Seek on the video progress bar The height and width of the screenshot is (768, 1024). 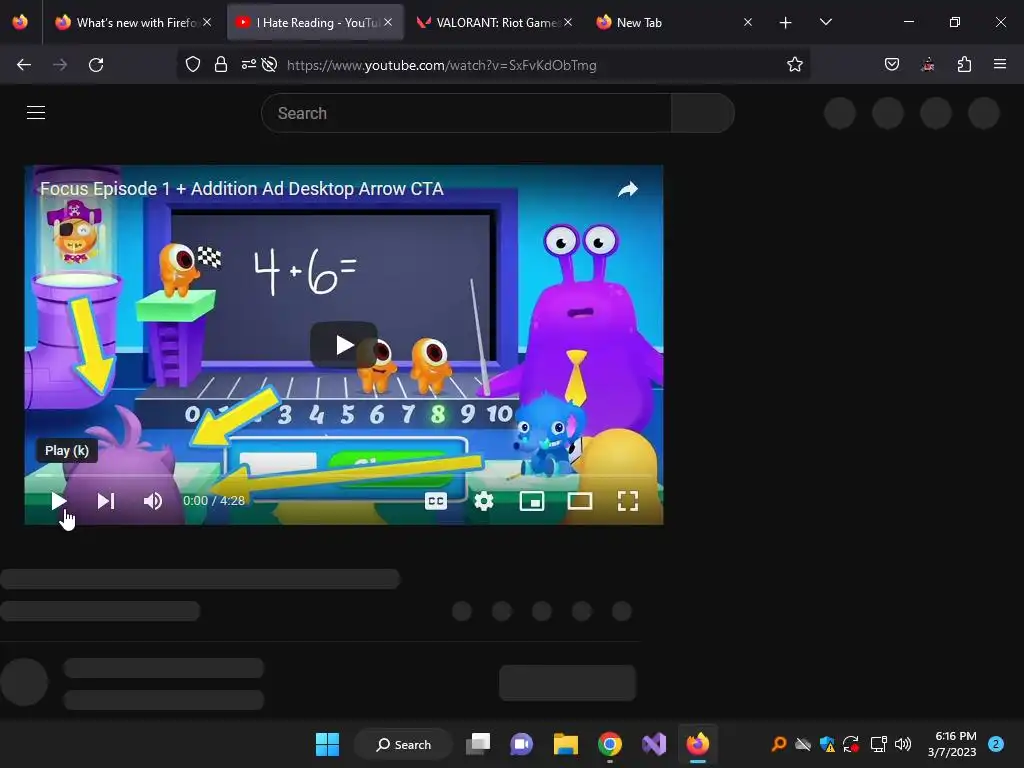point(344,476)
